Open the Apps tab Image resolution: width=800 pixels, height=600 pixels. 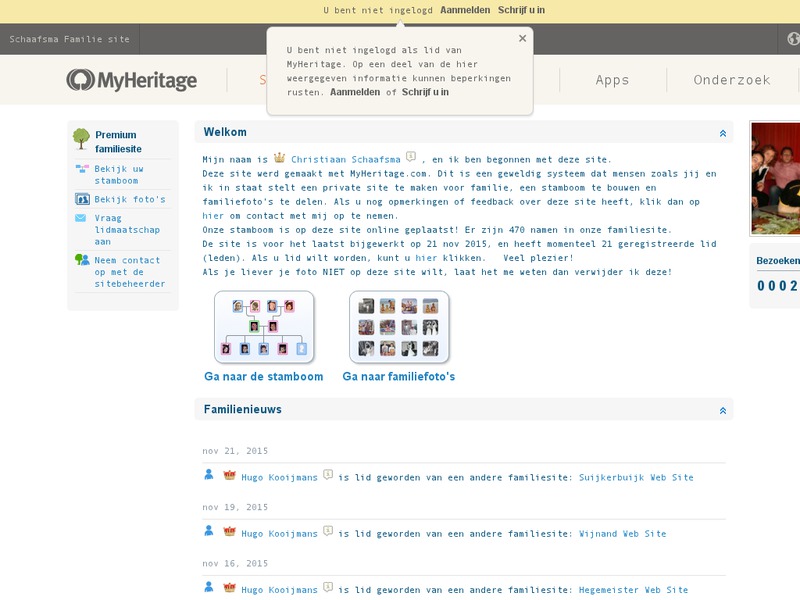[x=612, y=78]
